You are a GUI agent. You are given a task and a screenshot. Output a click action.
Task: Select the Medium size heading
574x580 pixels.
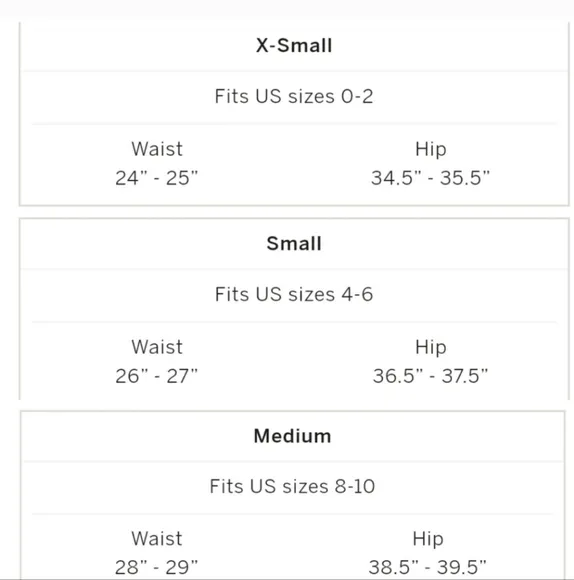click(293, 436)
